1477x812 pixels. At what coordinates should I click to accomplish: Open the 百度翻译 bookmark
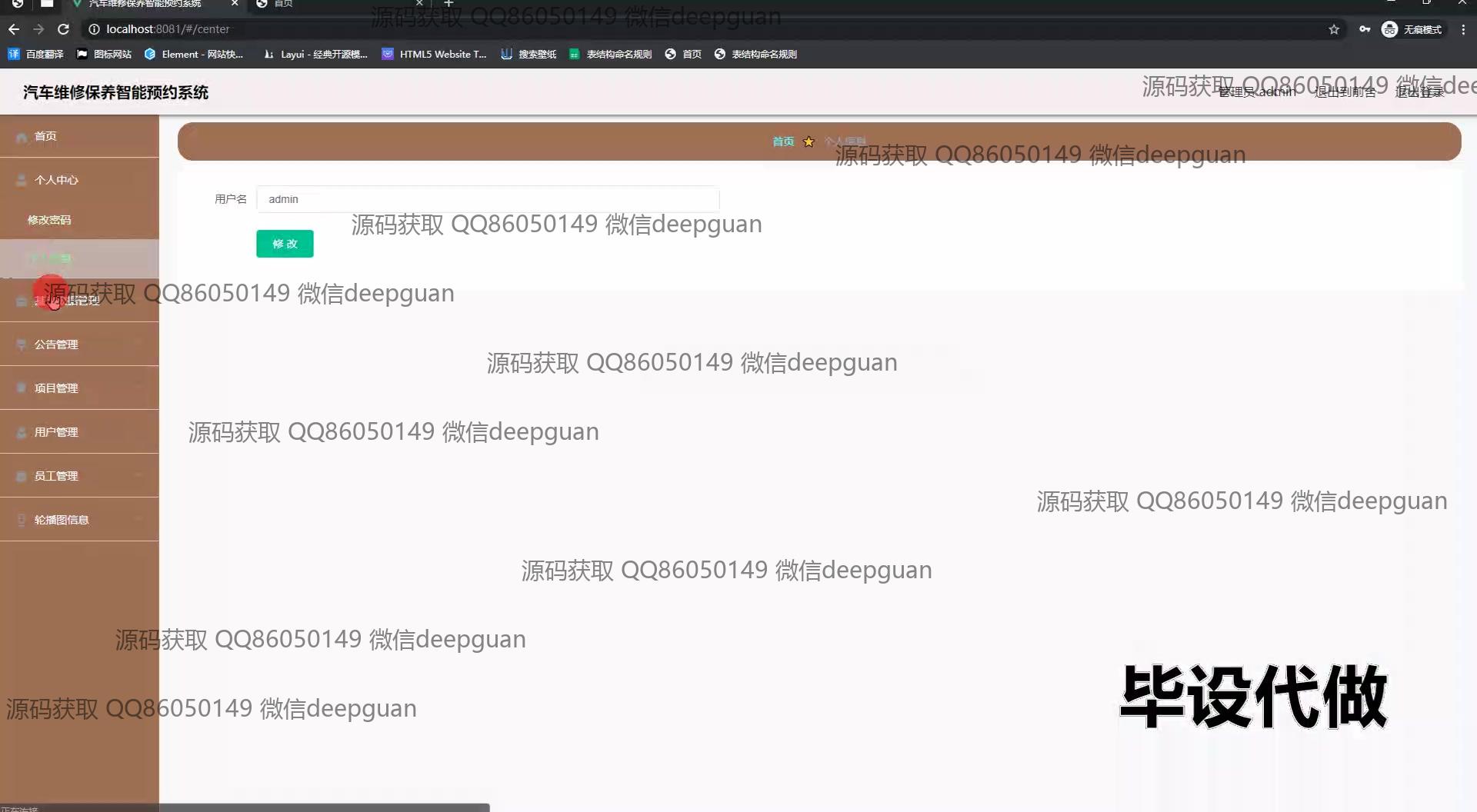tap(36, 54)
